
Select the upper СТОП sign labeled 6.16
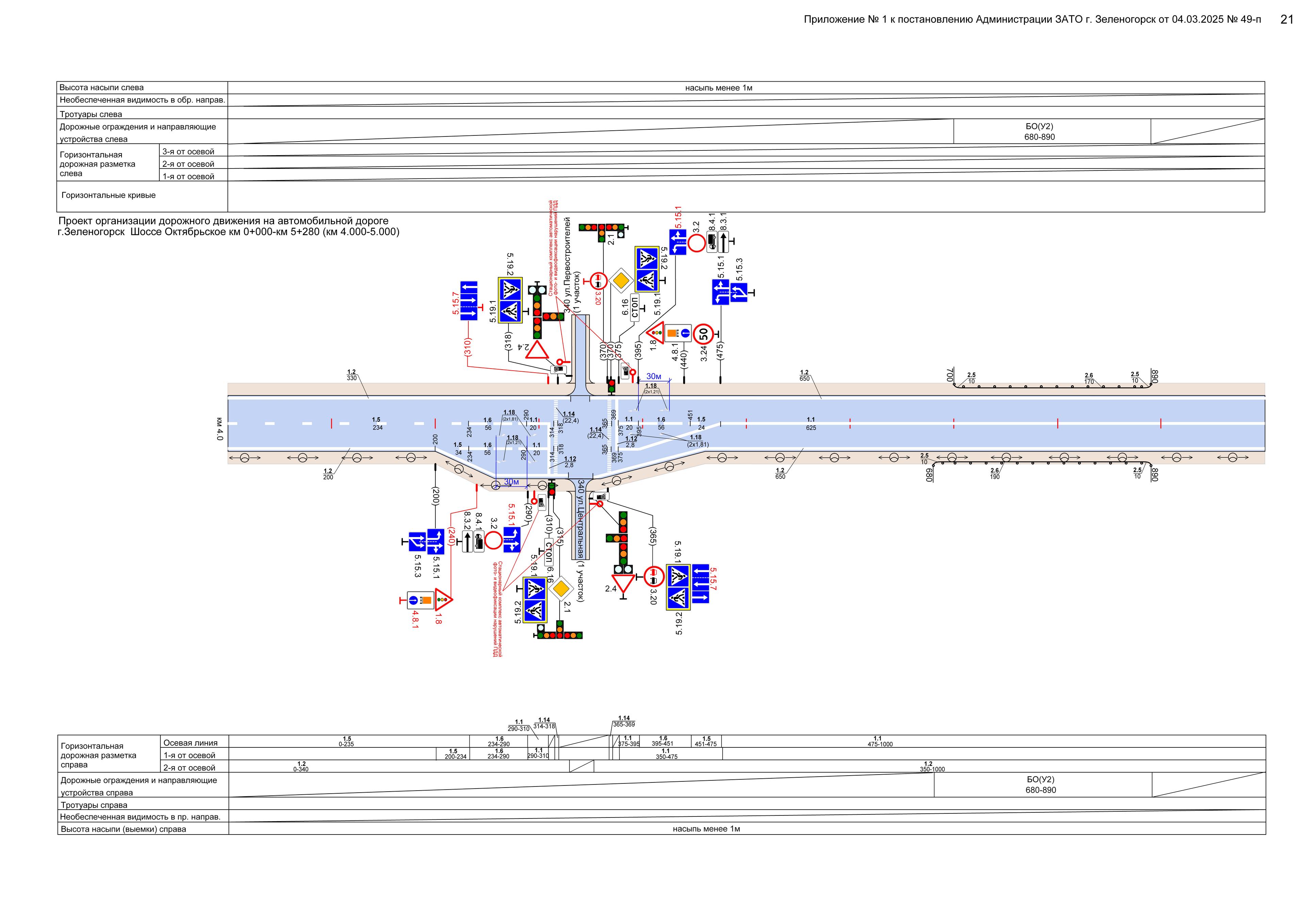point(635,308)
